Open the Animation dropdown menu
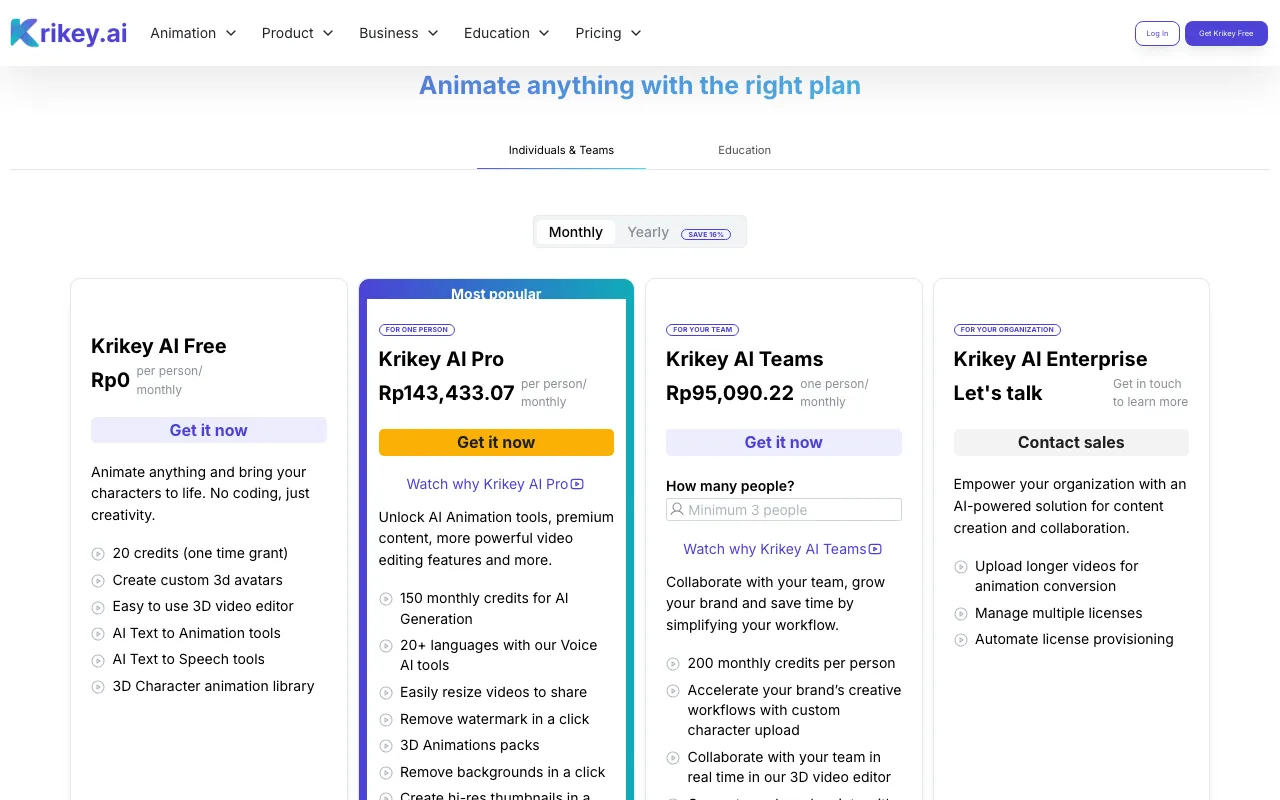1280x800 pixels. (x=193, y=33)
